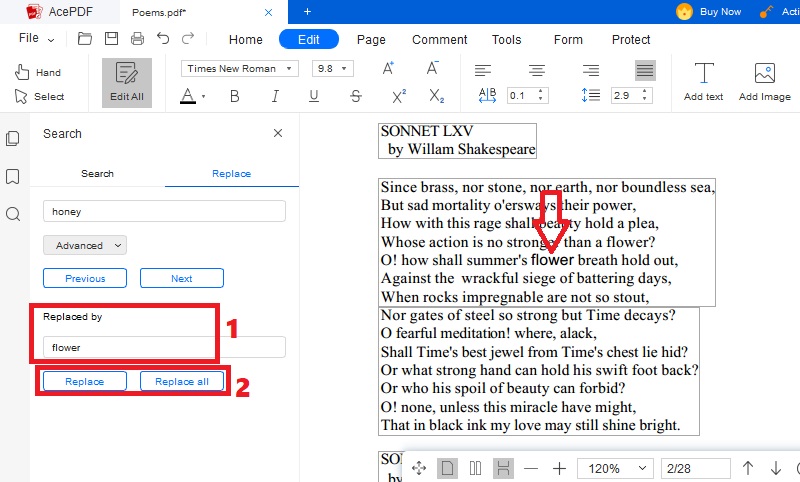This screenshot has width=800, height=482.
Task: Open the Page tab
Action: pyautogui.click(x=371, y=39)
